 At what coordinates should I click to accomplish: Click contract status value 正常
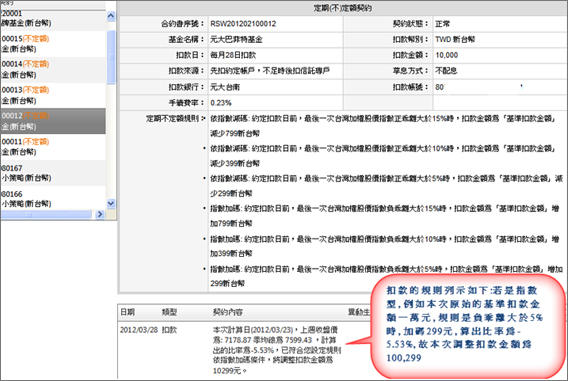[x=442, y=24]
